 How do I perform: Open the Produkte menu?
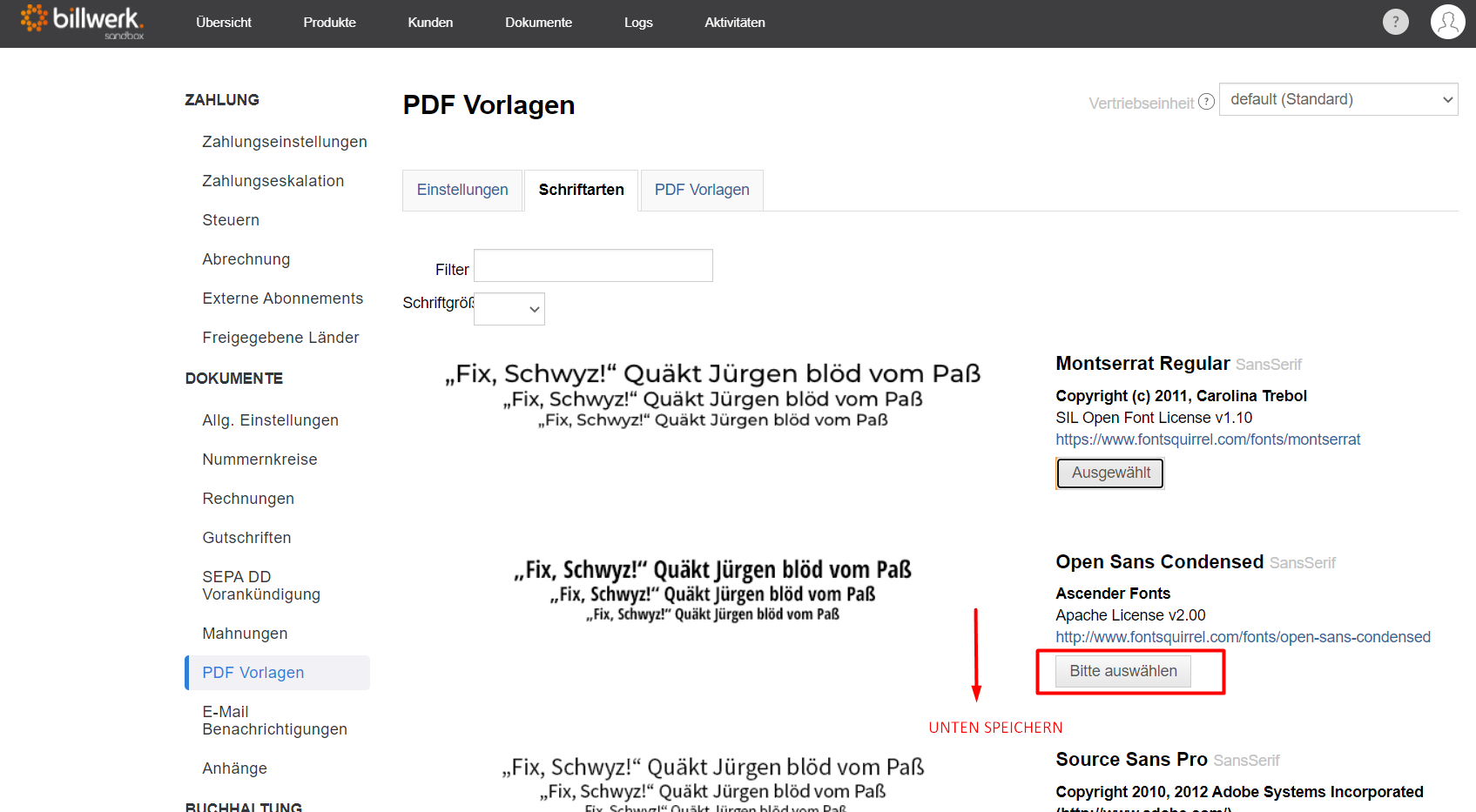click(329, 23)
